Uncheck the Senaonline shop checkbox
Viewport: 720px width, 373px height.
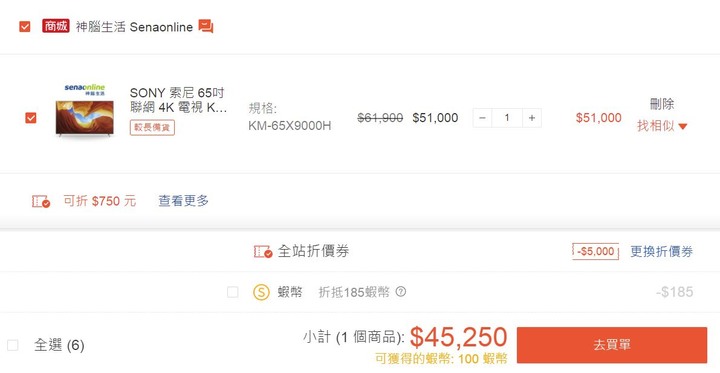click(25, 27)
